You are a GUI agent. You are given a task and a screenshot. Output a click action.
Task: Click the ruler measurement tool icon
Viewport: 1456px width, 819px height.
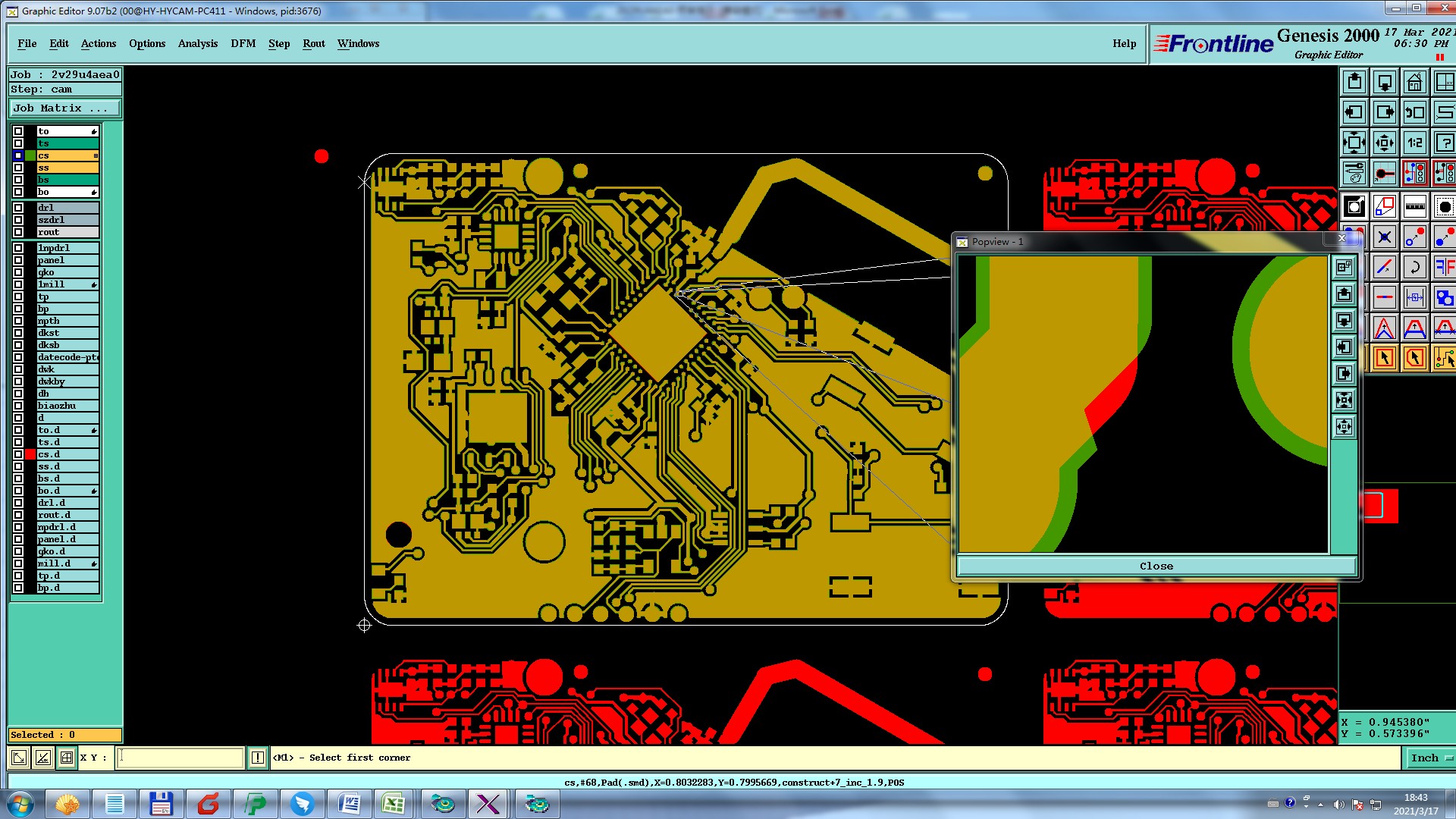(1414, 206)
